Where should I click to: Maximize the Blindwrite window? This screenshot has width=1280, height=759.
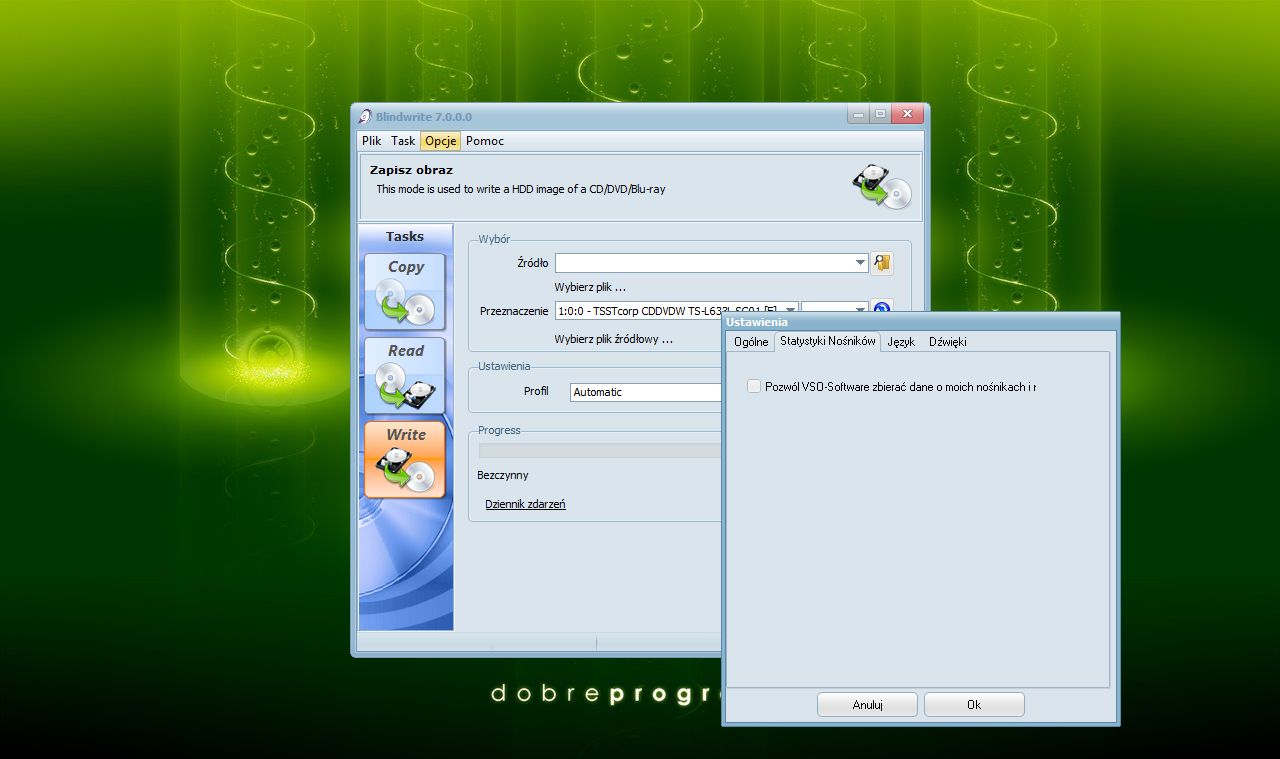click(x=880, y=114)
